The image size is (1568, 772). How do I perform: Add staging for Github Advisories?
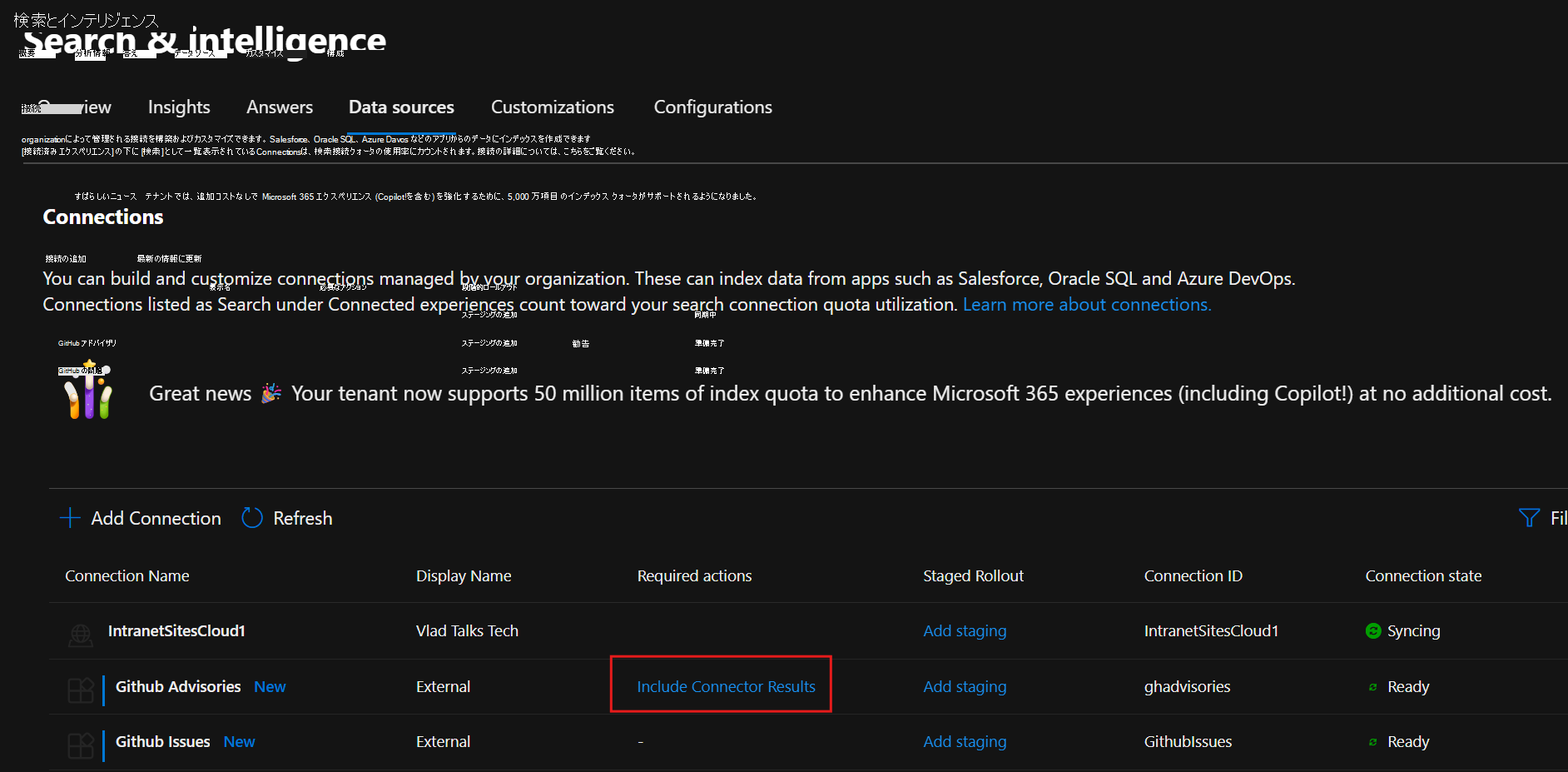coord(965,687)
